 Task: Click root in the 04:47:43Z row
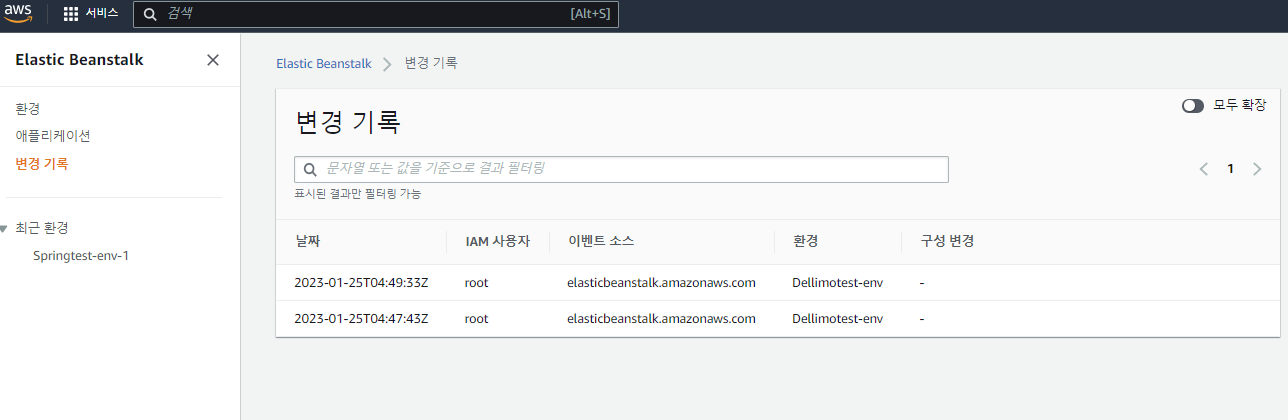(476, 319)
